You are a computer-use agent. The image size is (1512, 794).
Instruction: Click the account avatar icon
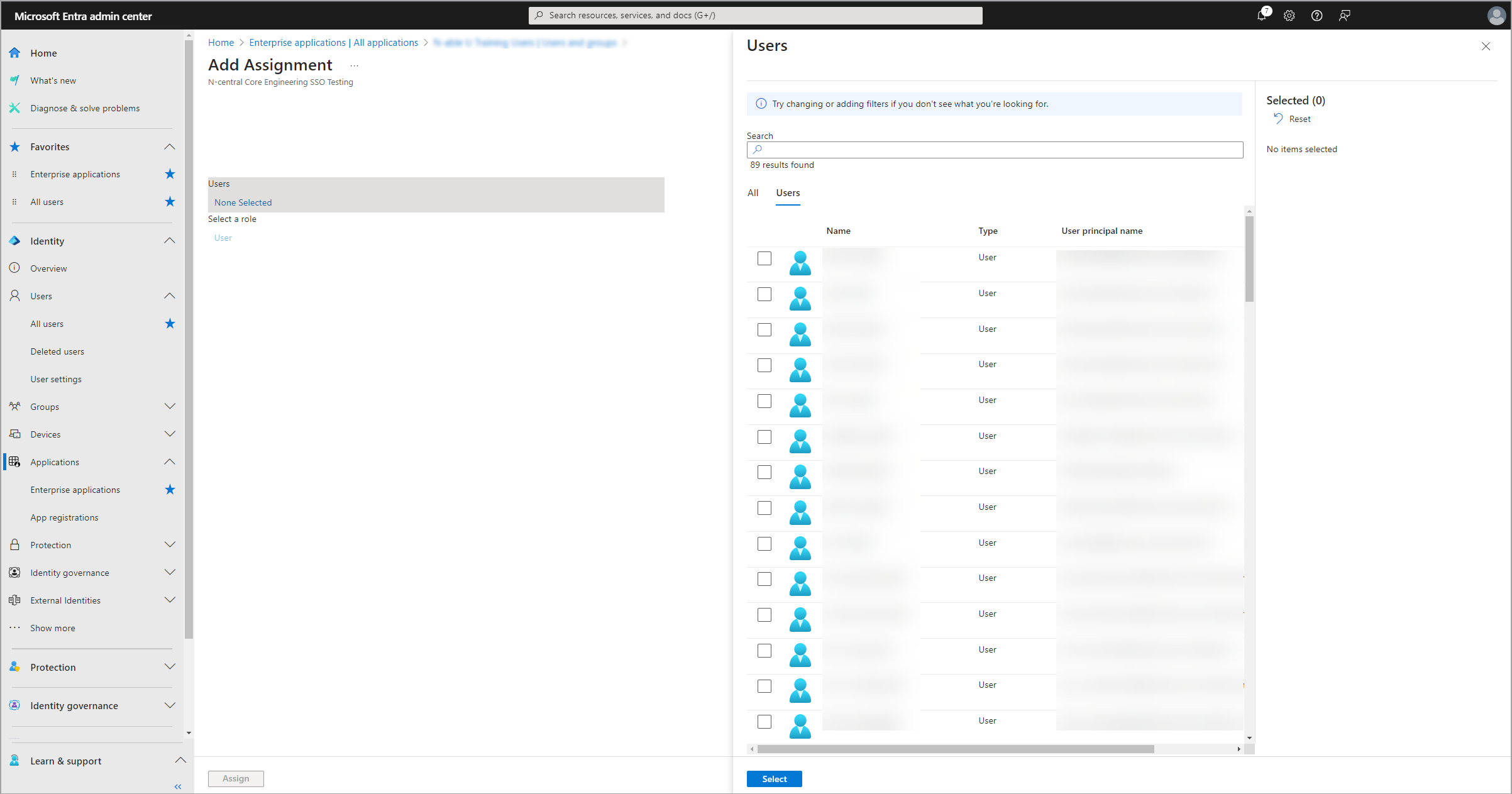coord(1496,16)
